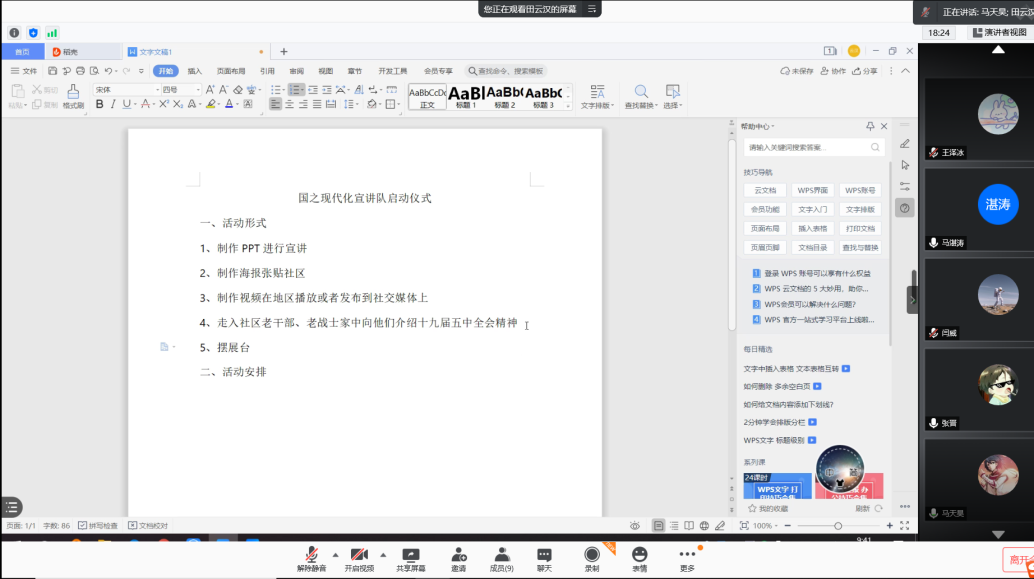Click the Share Screen (共享屏幕) icon

point(410,555)
